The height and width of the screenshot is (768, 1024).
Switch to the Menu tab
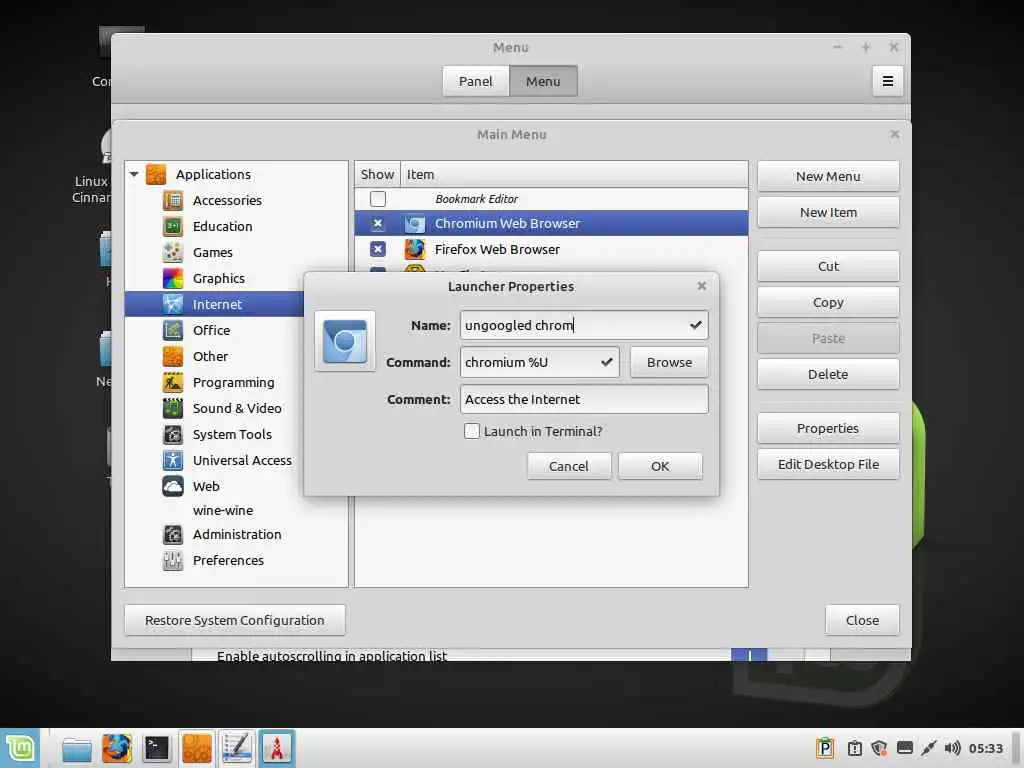click(x=543, y=81)
